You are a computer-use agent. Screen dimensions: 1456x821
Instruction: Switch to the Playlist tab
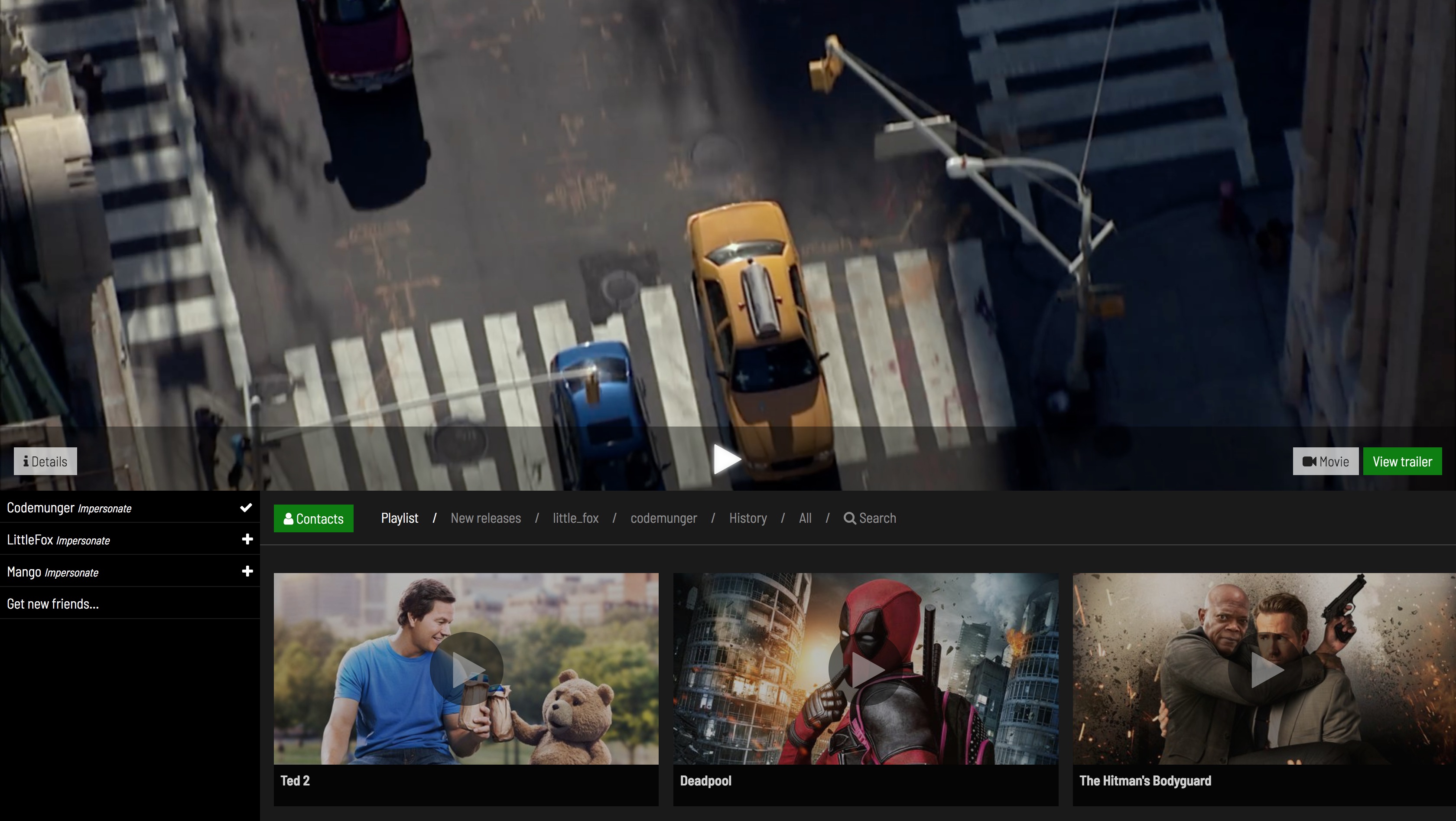pos(400,518)
